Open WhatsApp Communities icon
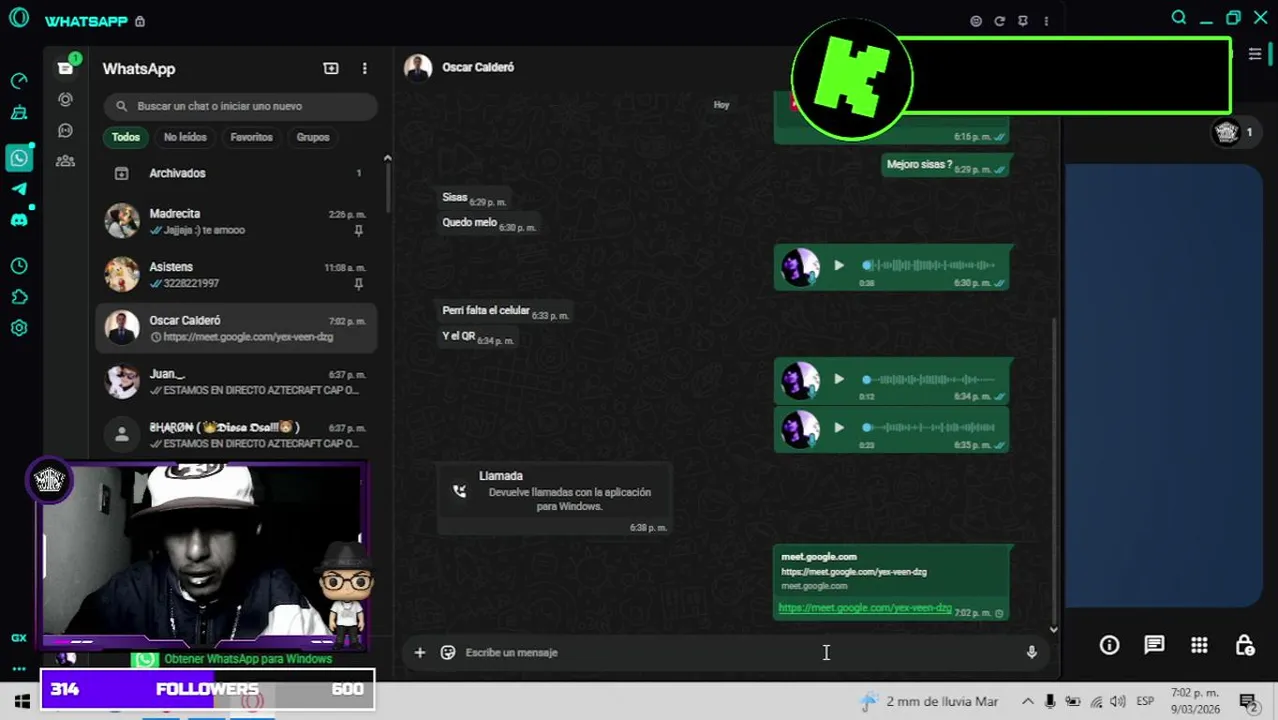 coord(65,160)
